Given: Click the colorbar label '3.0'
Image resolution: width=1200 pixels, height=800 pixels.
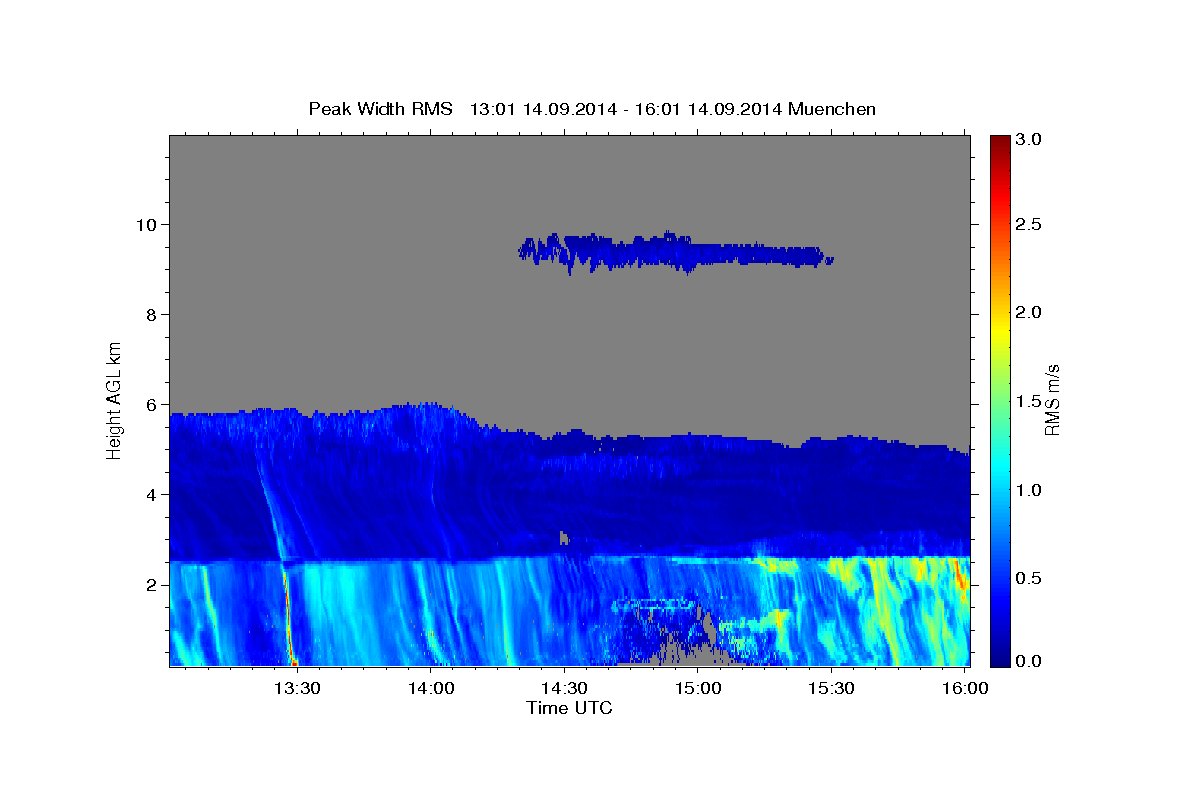Looking at the screenshot, I should pyautogui.click(x=1030, y=140).
